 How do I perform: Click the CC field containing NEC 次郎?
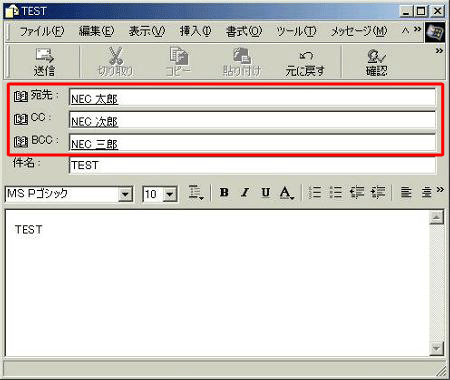click(x=252, y=120)
